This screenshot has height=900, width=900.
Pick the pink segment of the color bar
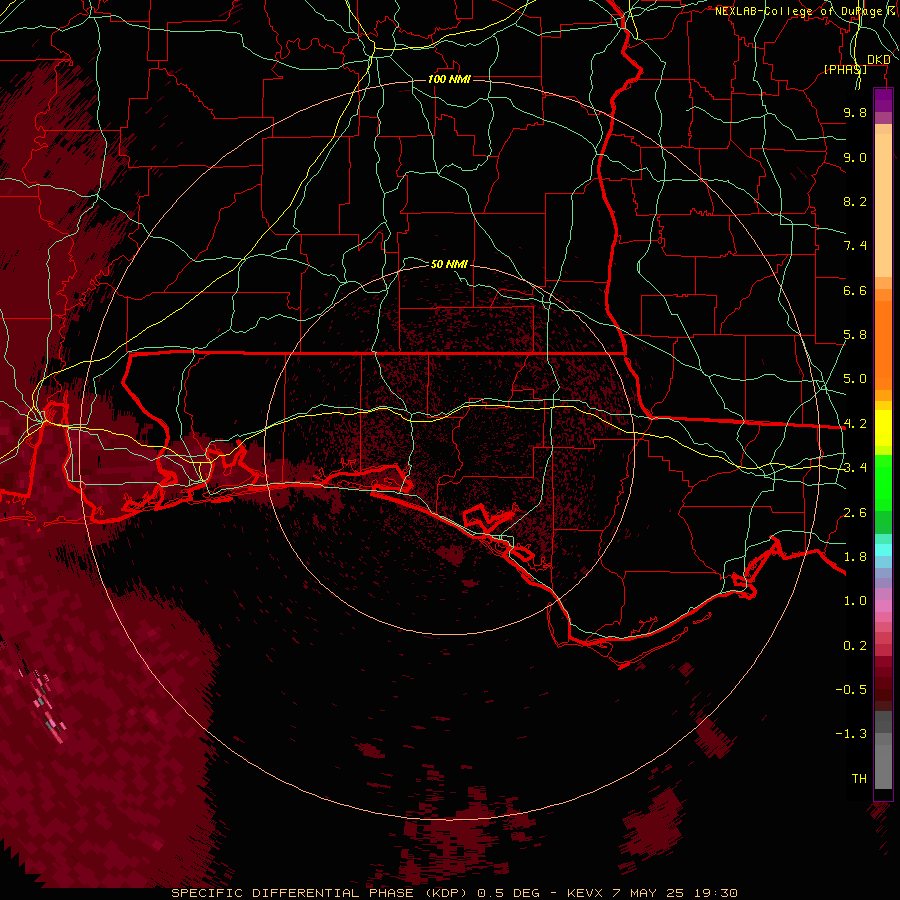(883, 606)
